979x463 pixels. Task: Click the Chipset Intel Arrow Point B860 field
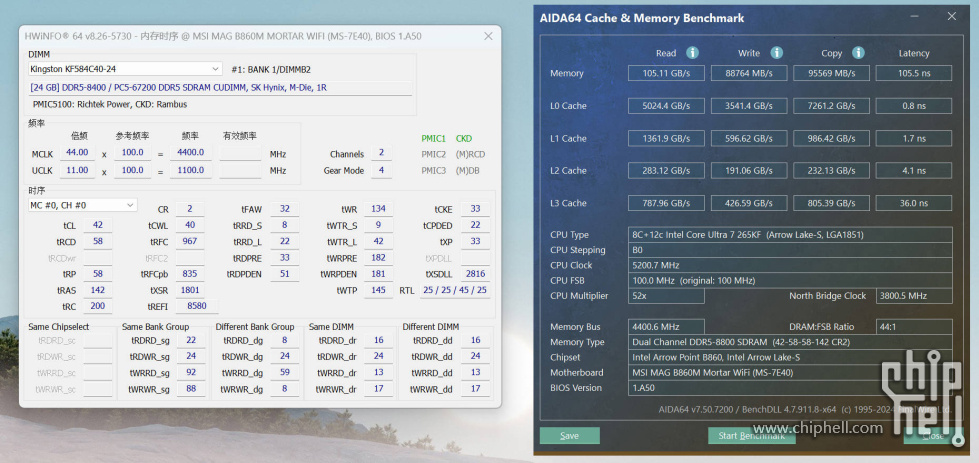click(x=790, y=357)
